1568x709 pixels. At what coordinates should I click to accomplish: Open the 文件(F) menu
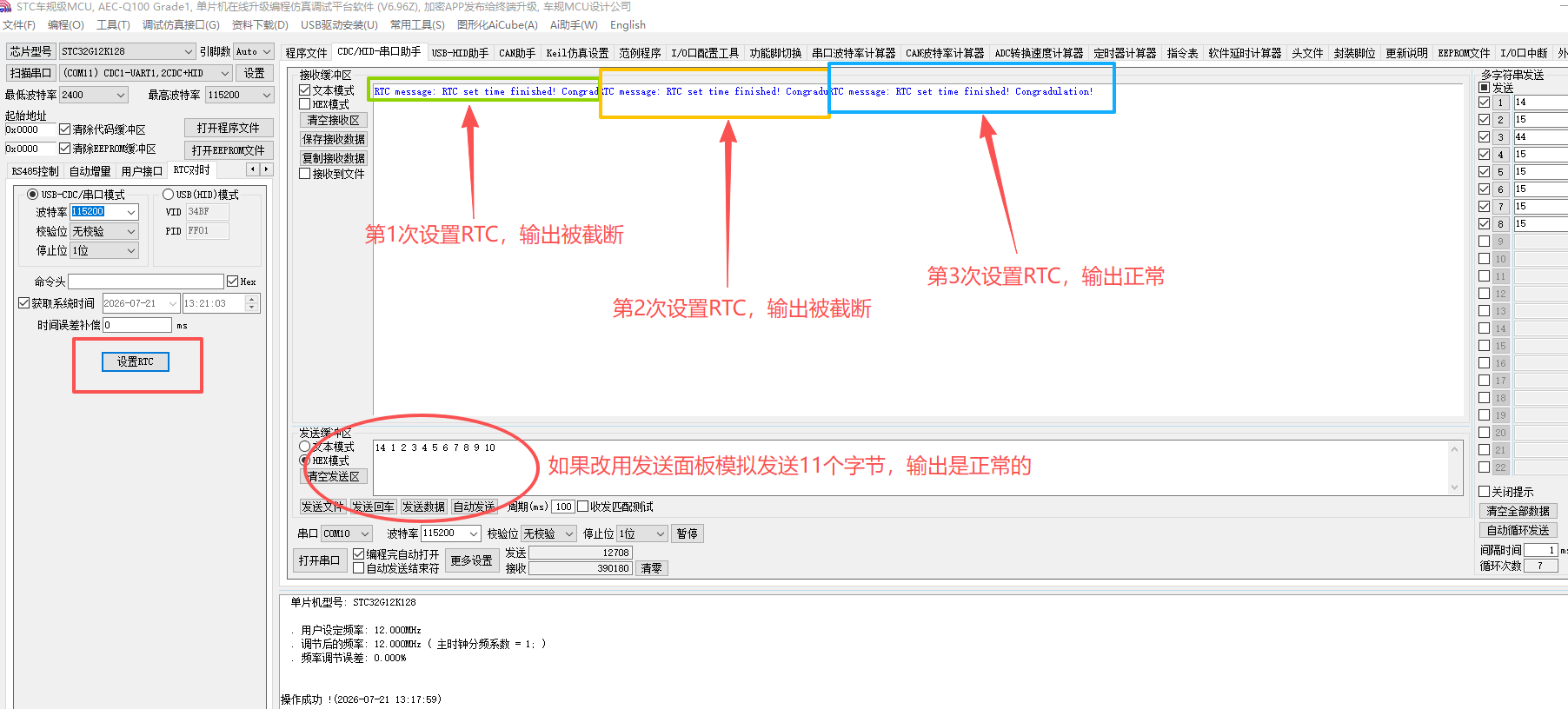click(x=19, y=25)
